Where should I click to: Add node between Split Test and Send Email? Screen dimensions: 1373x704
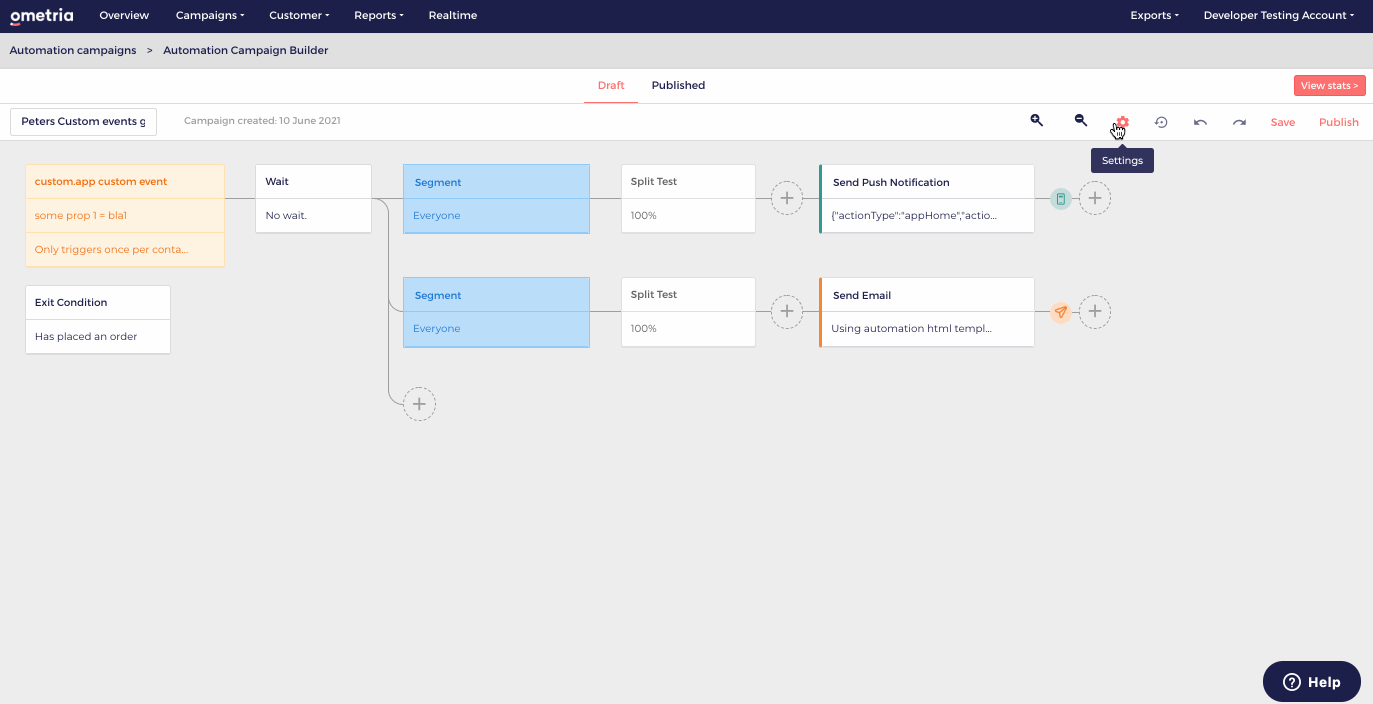pos(787,312)
